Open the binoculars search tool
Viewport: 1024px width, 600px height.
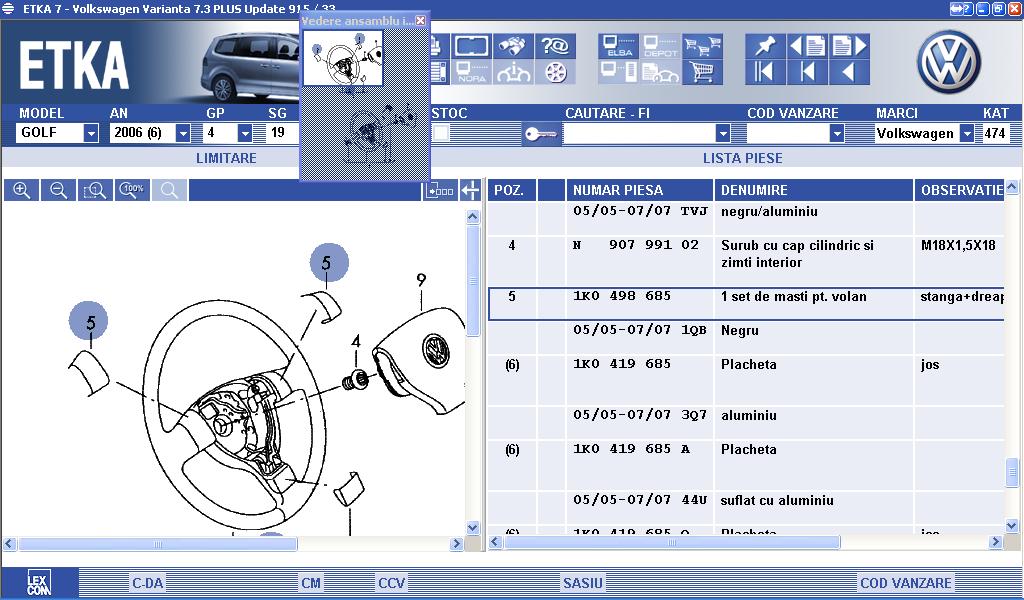click(x=513, y=46)
